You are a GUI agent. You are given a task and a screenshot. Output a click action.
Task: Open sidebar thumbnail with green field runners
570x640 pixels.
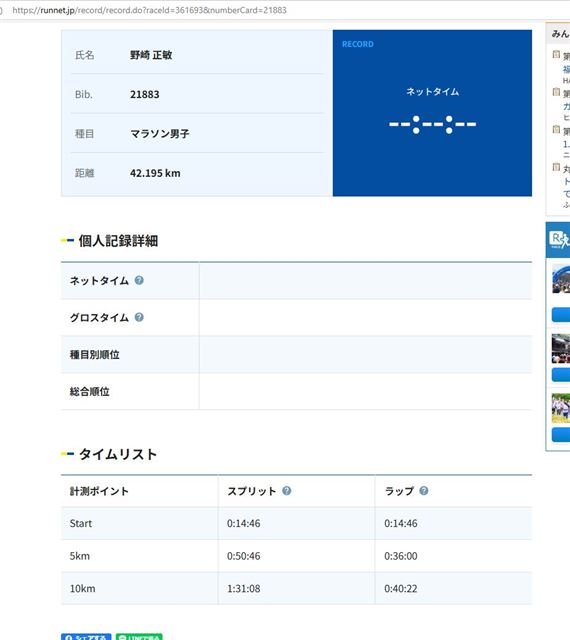click(x=561, y=408)
